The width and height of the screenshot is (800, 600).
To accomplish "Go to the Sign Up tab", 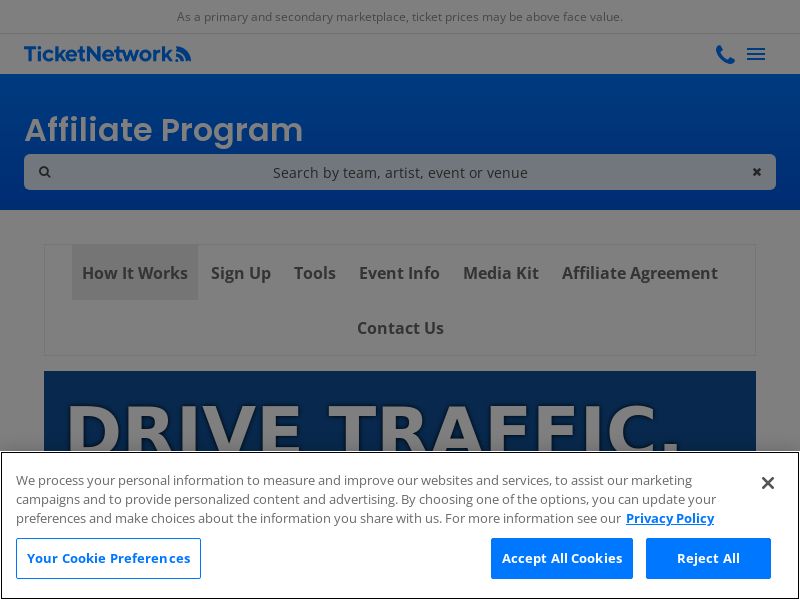I will tap(241, 273).
